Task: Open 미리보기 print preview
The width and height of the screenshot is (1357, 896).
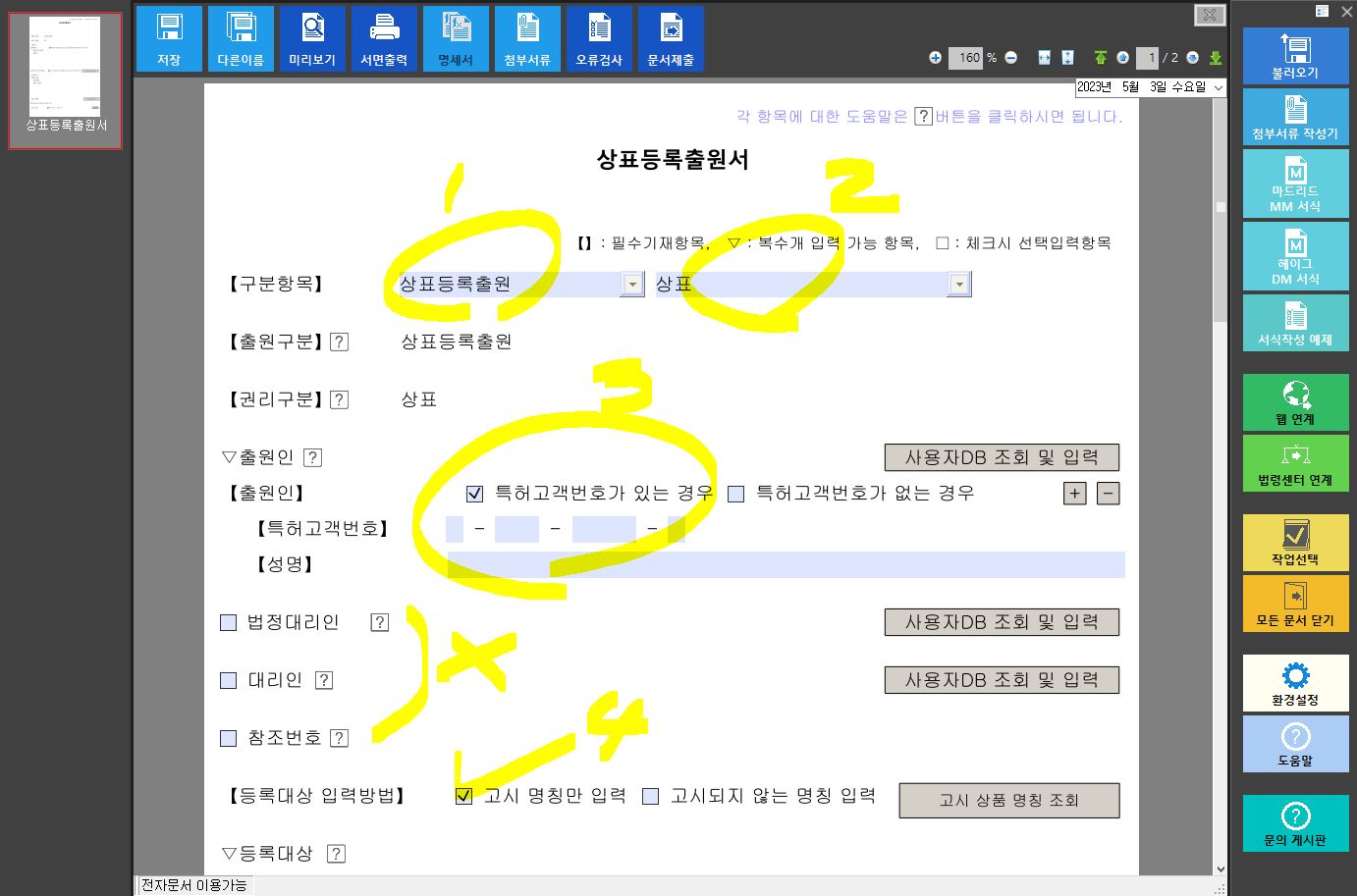Action: pos(312,38)
